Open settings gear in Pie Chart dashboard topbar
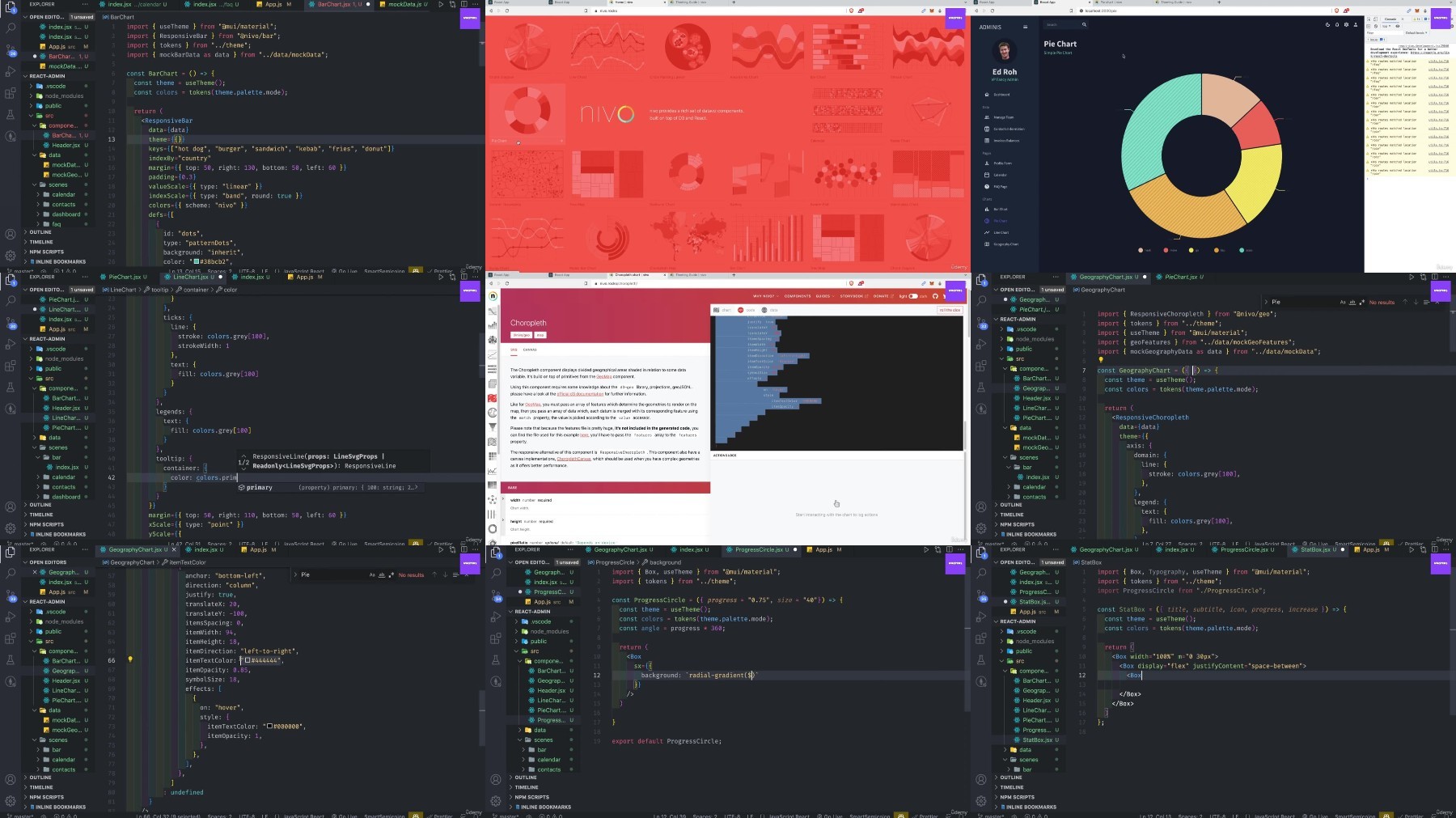This screenshot has width=1456, height=818. [1346, 25]
